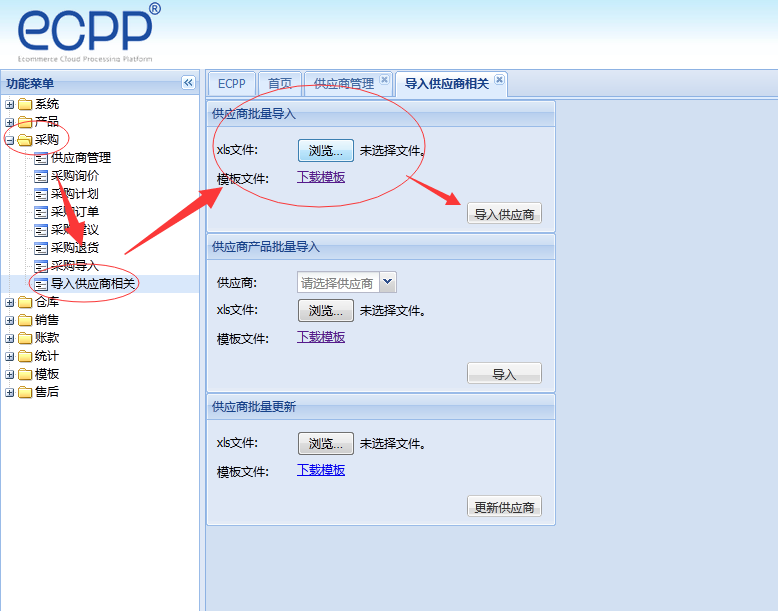Click the 售后 folder icon
Viewport: 778px width, 611px height.
[x=25, y=392]
